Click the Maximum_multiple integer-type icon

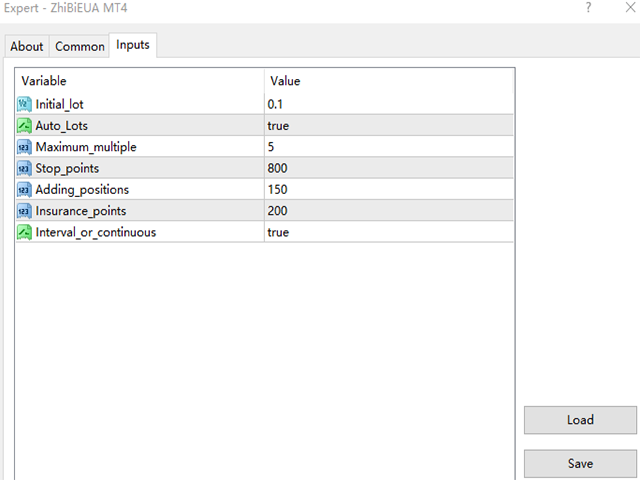(x=24, y=147)
